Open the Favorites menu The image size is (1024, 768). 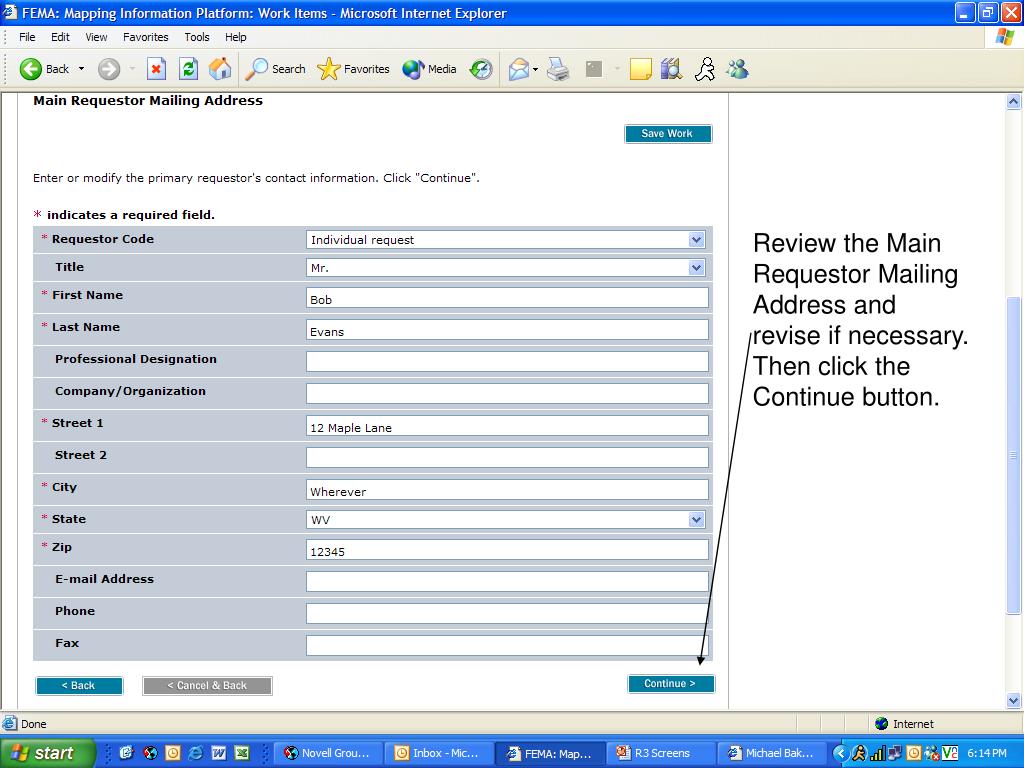coord(146,37)
